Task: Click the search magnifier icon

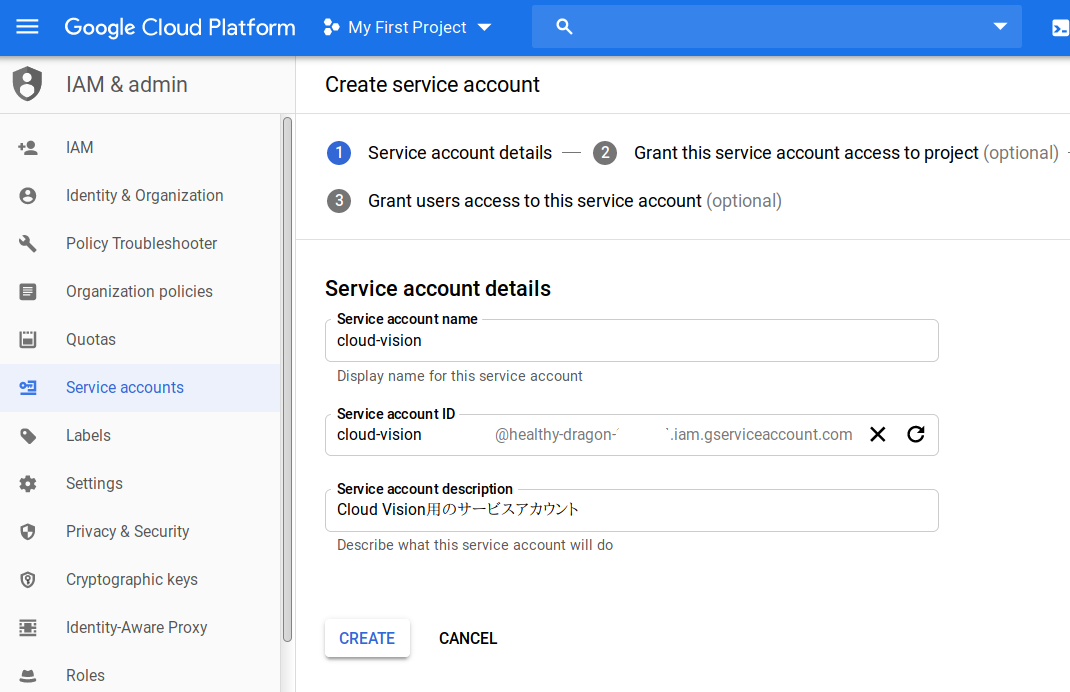Action: (x=564, y=27)
